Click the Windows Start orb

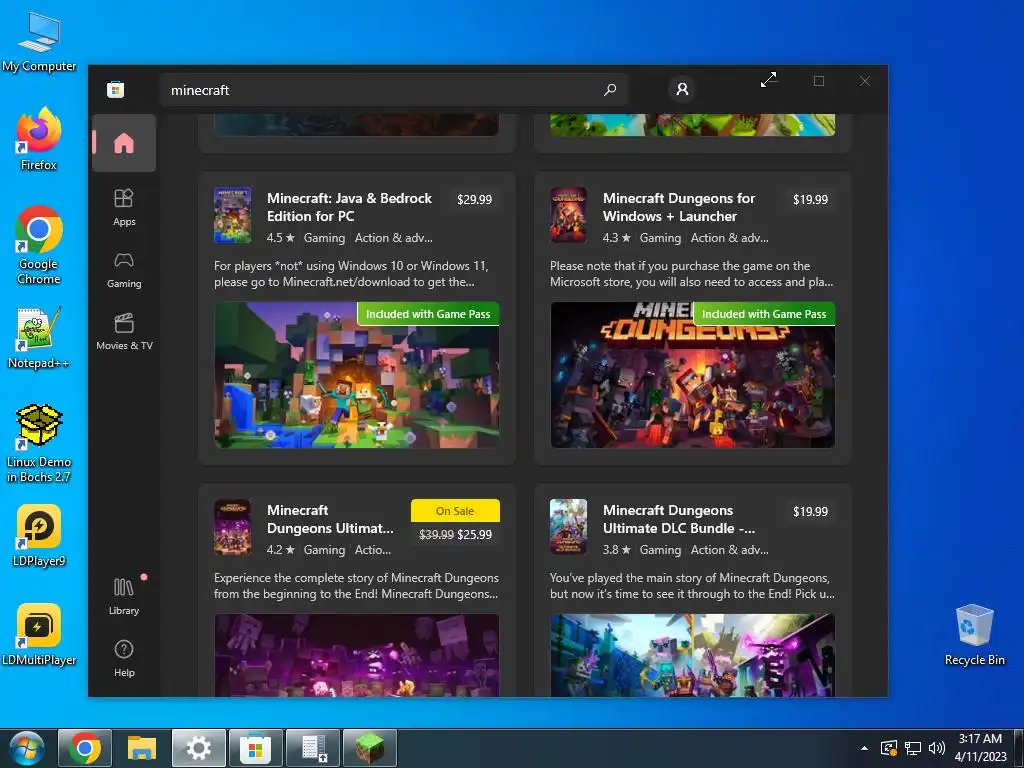[x=27, y=748]
